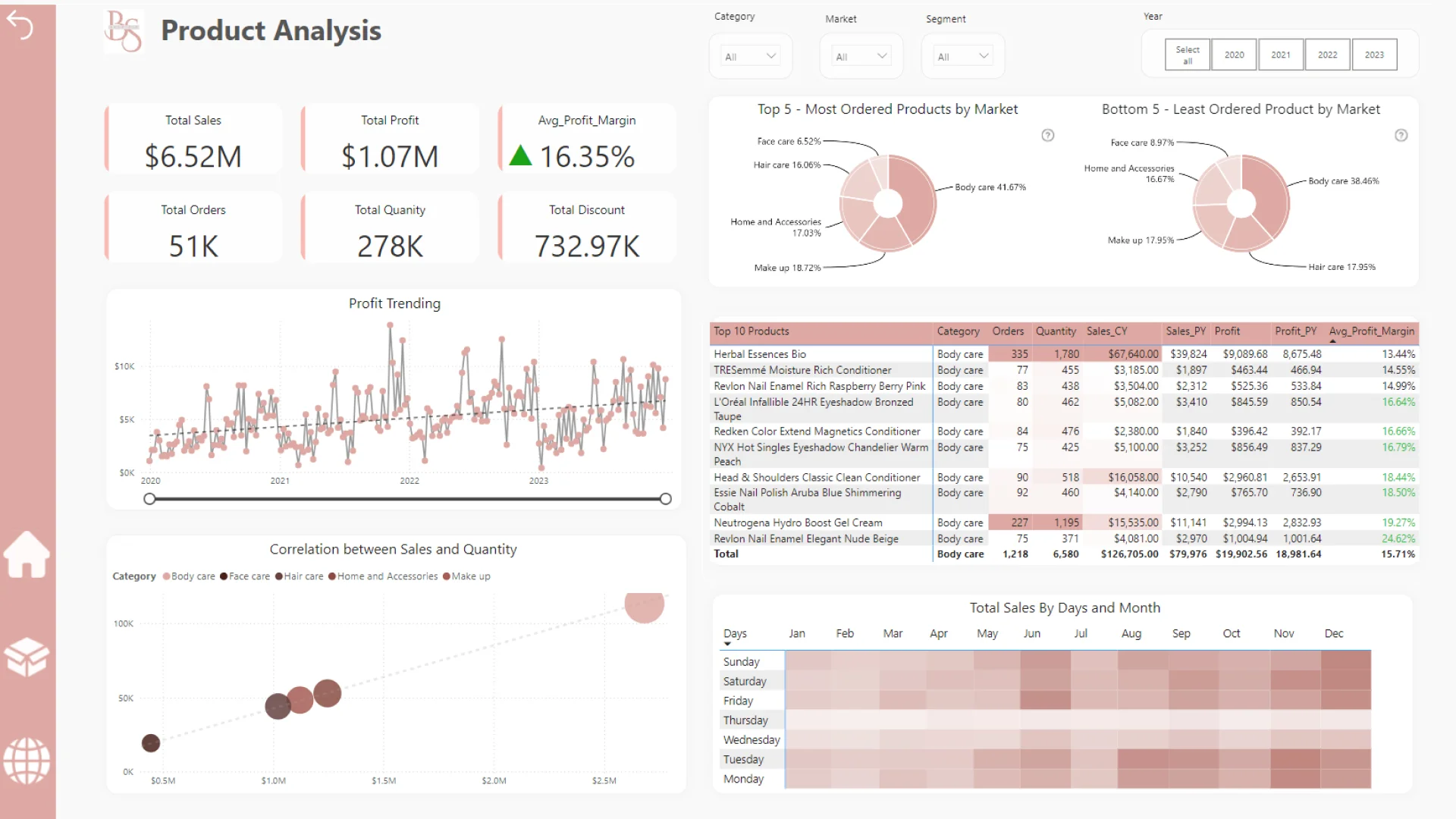The image size is (1456, 819).
Task: Click the table Total row label
Action: click(726, 554)
